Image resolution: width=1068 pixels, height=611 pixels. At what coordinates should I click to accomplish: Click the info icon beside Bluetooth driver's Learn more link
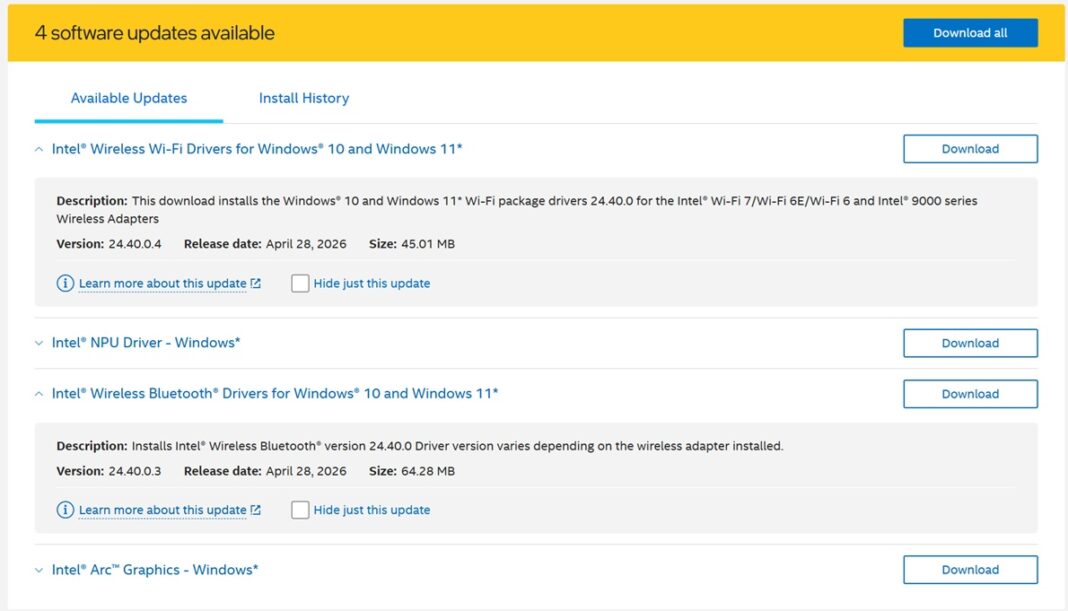pyautogui.click(x=65, y=509)
